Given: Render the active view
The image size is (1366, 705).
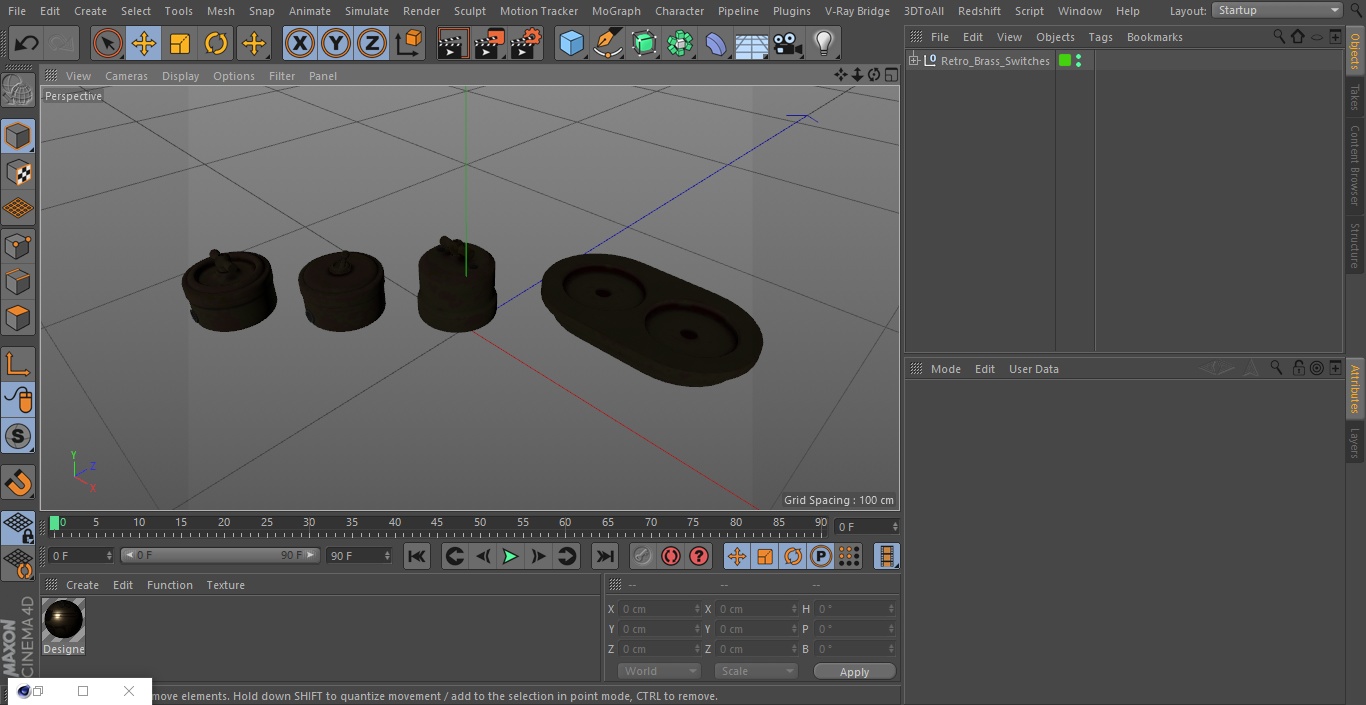Looking at the screenshot, I should (x=453, y=43).
